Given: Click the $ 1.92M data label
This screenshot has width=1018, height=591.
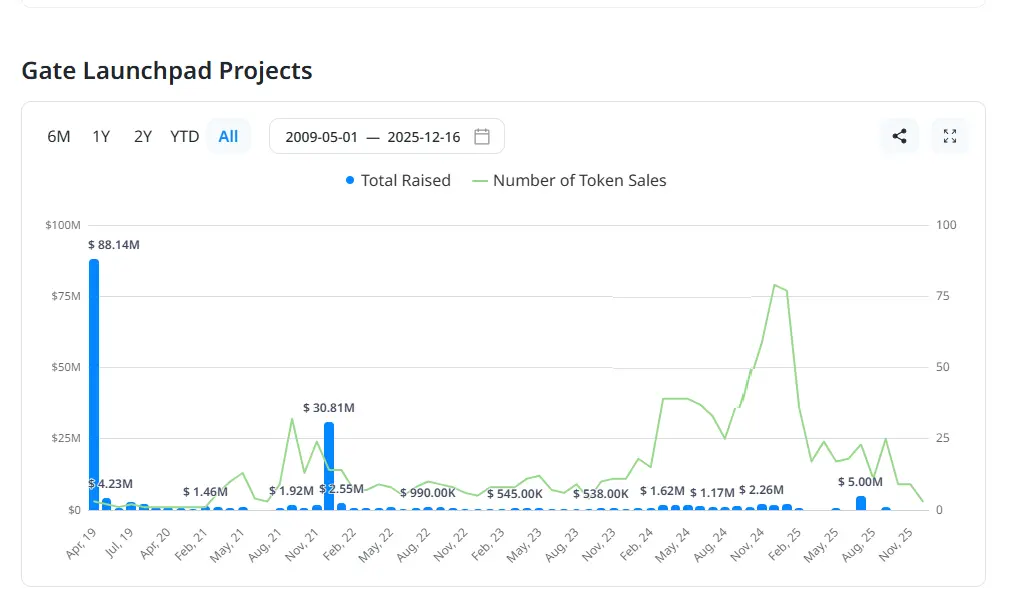Looking at the screenshot, I should (x=292, y=491).
